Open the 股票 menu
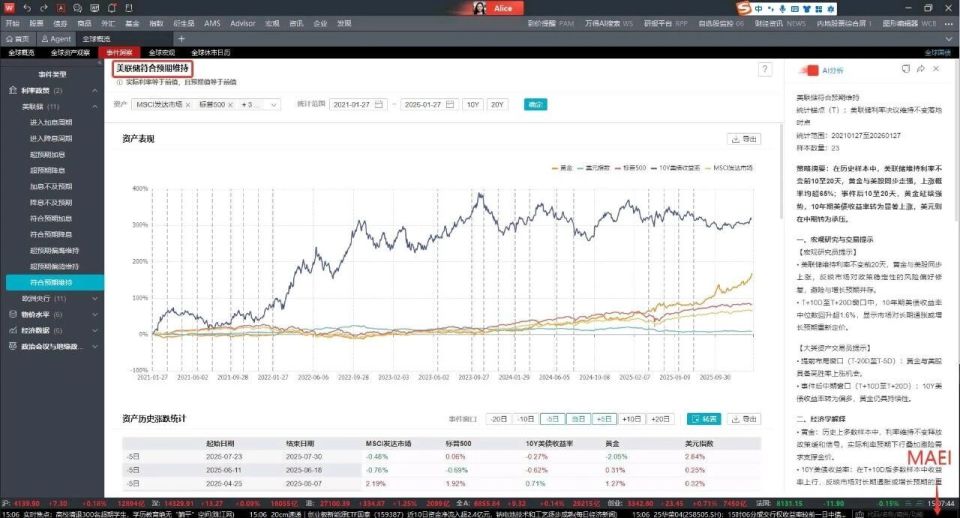 (x=36, y=23)
